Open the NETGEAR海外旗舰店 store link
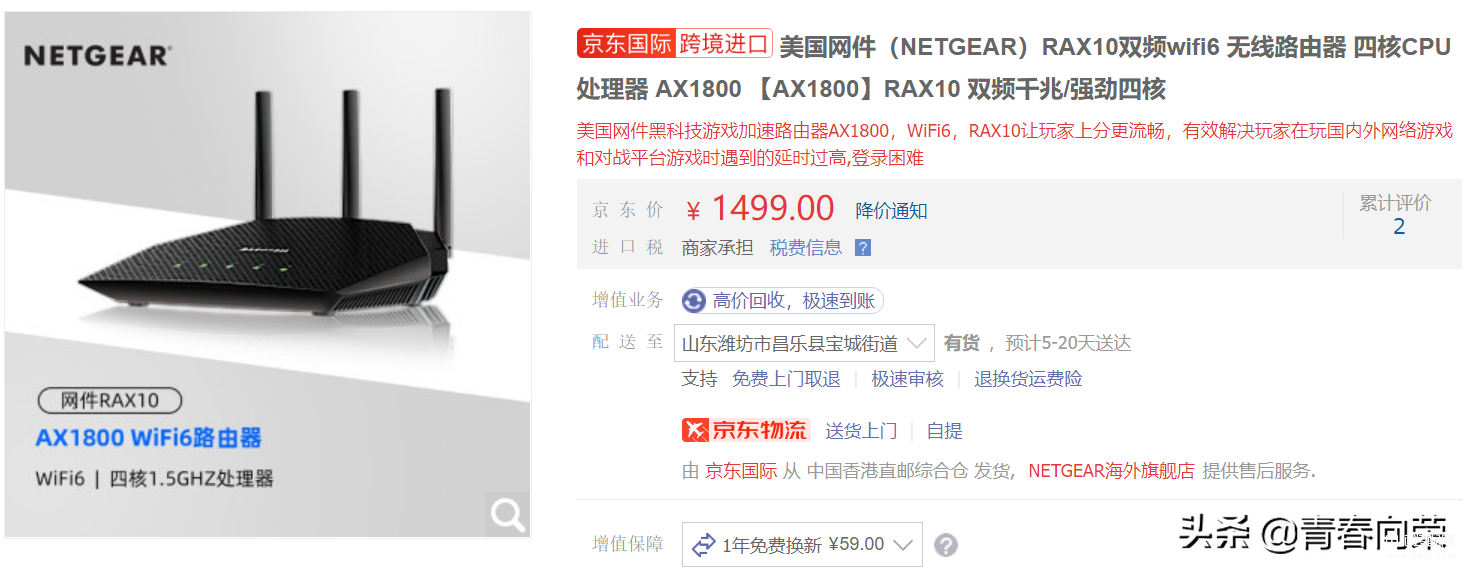Image resolution: width=1465 pixels, height=569 pixels. [1111, 471]
